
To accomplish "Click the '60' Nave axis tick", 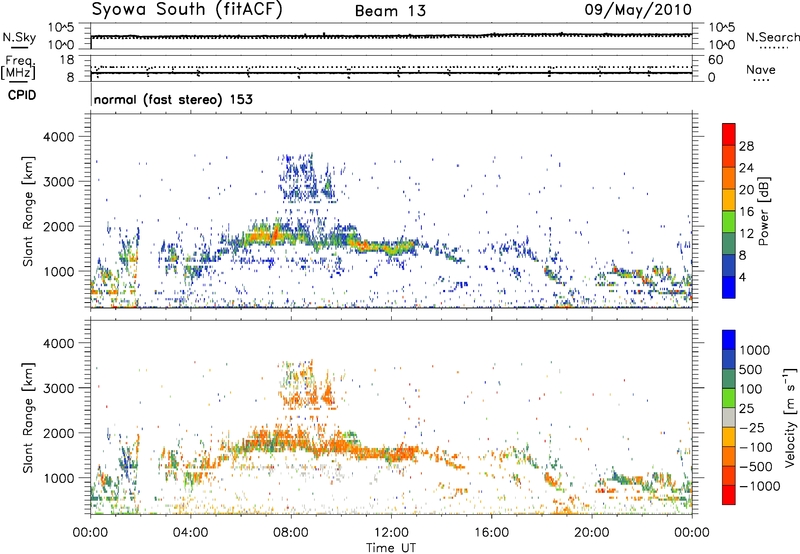I will point(716,60).
